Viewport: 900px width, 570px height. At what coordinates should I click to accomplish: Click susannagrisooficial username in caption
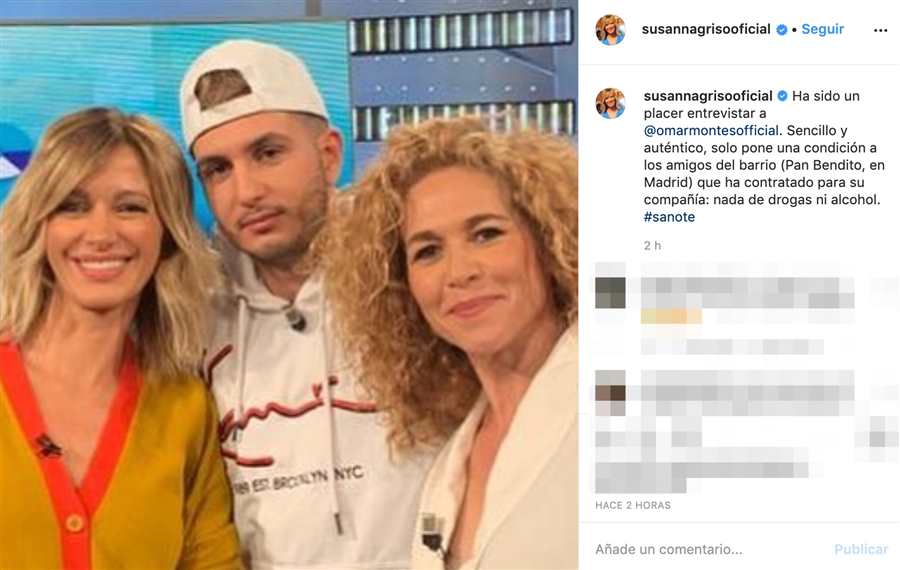(x=708, y=96)
